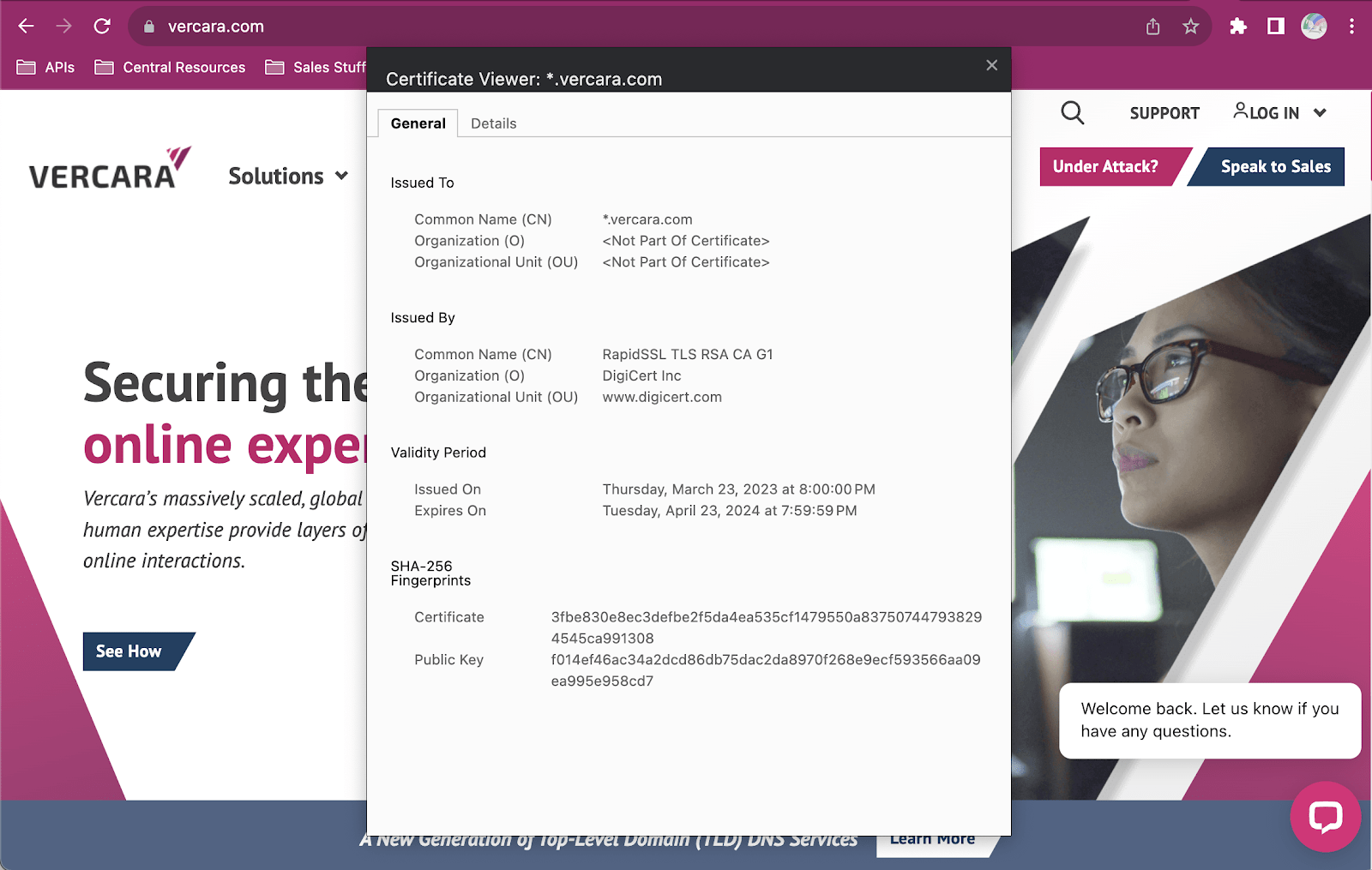Go back using the browser back arrow
1372x870 pixels.
click(x=27, y=27)
